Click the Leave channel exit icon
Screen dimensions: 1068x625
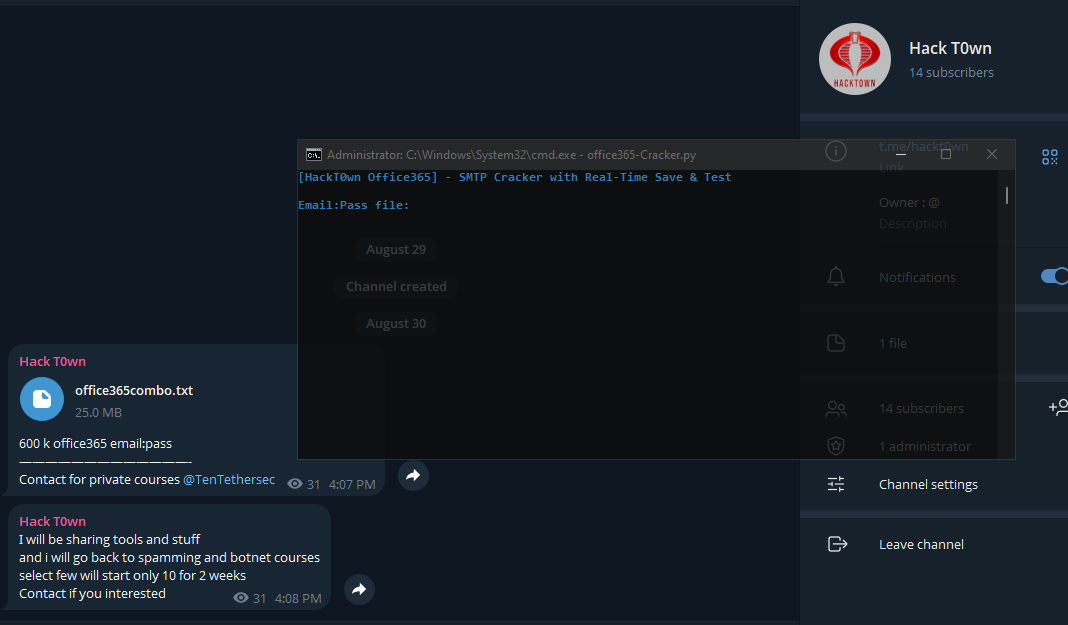pyautogui.click(x=837, y=544)
